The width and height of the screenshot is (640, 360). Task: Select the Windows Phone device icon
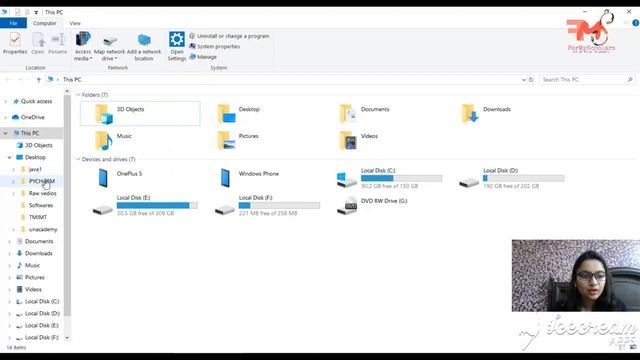coord(225,178)
